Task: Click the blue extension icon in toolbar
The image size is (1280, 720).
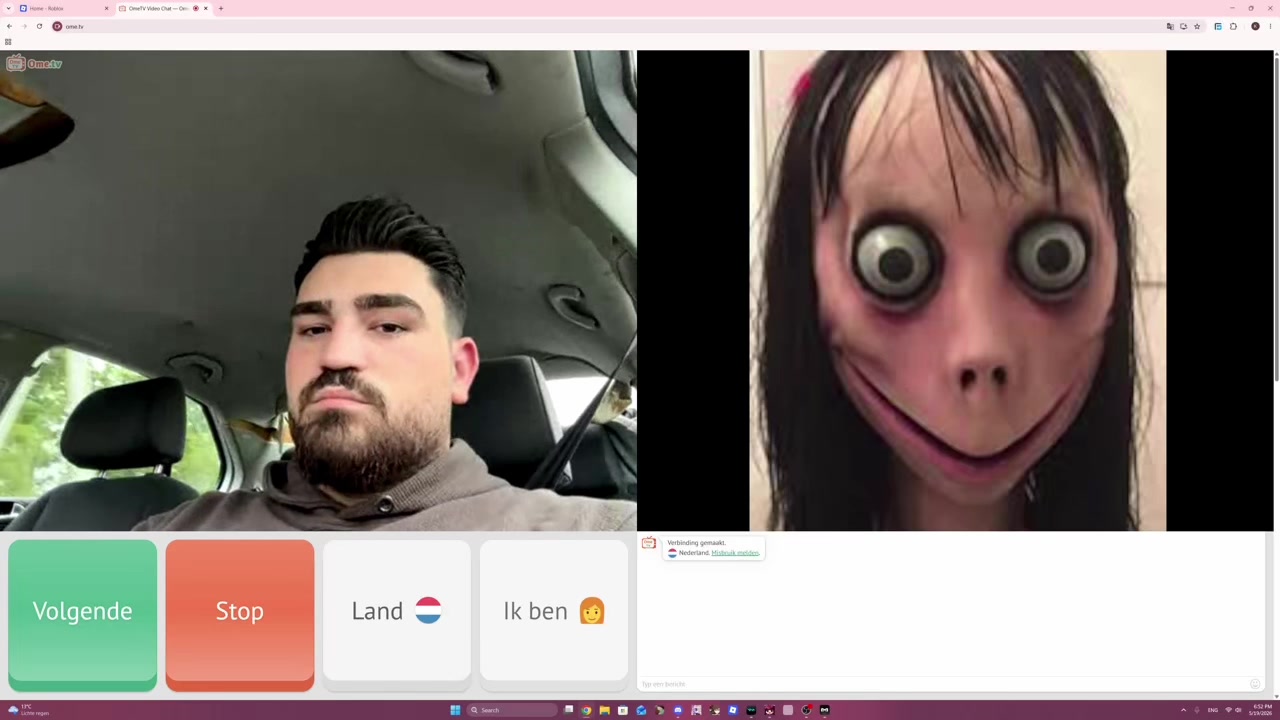Action: click(1218, 26)
